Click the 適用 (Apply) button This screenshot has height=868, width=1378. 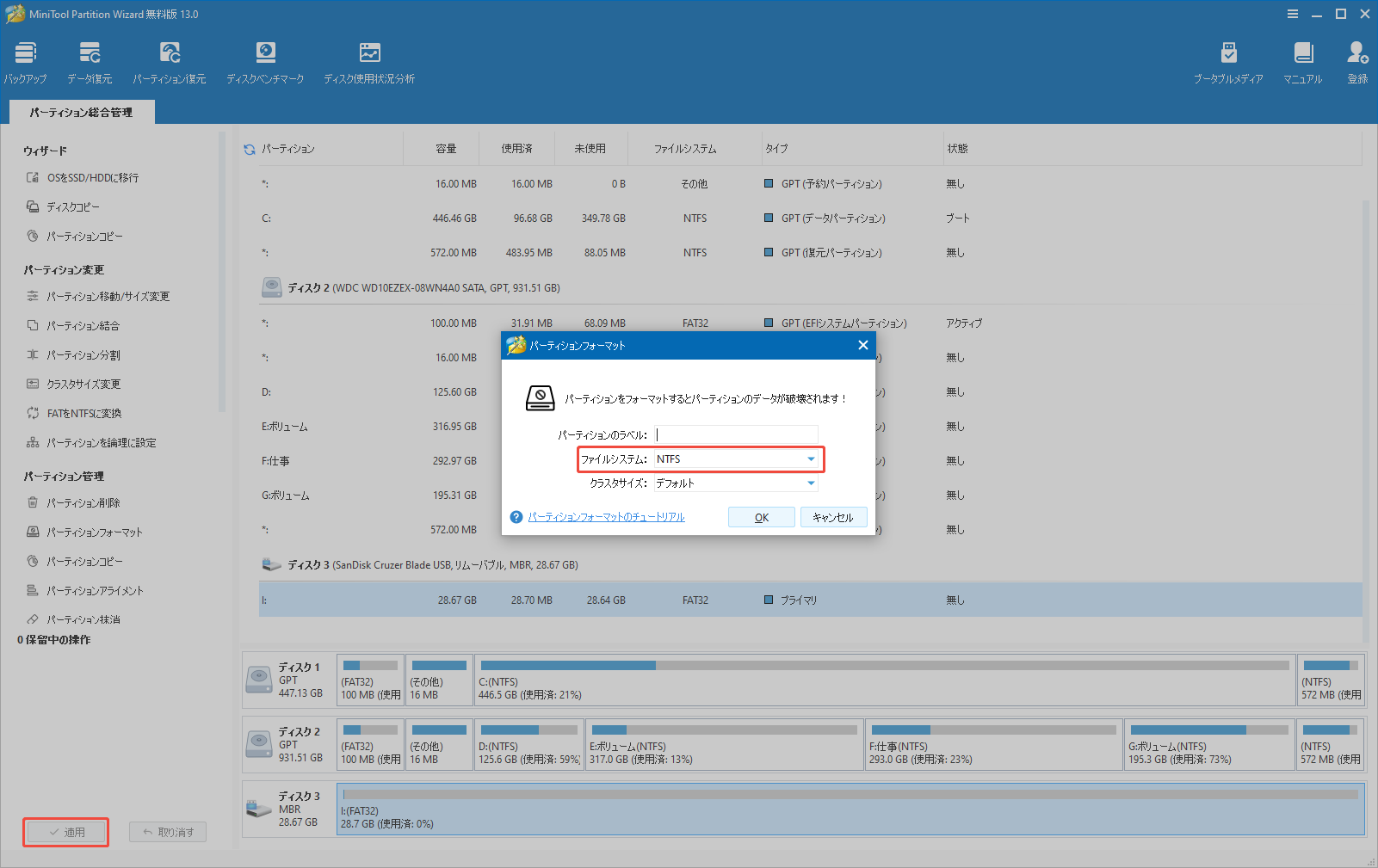coord(65,831)
